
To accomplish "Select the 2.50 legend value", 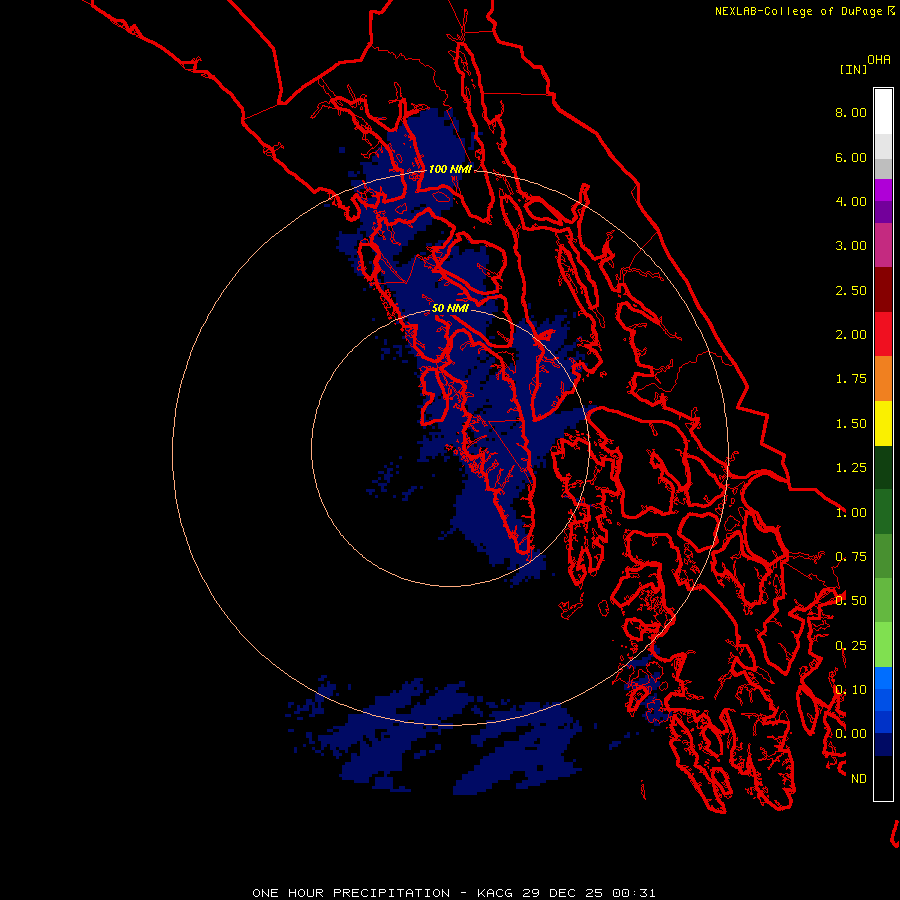I will (851, 290).
